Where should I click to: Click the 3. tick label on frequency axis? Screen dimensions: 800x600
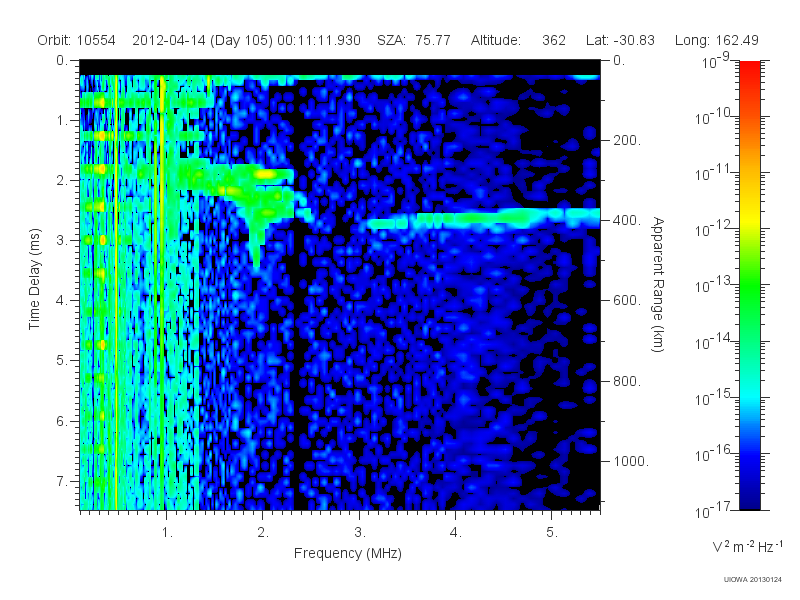tap(360, 533)
